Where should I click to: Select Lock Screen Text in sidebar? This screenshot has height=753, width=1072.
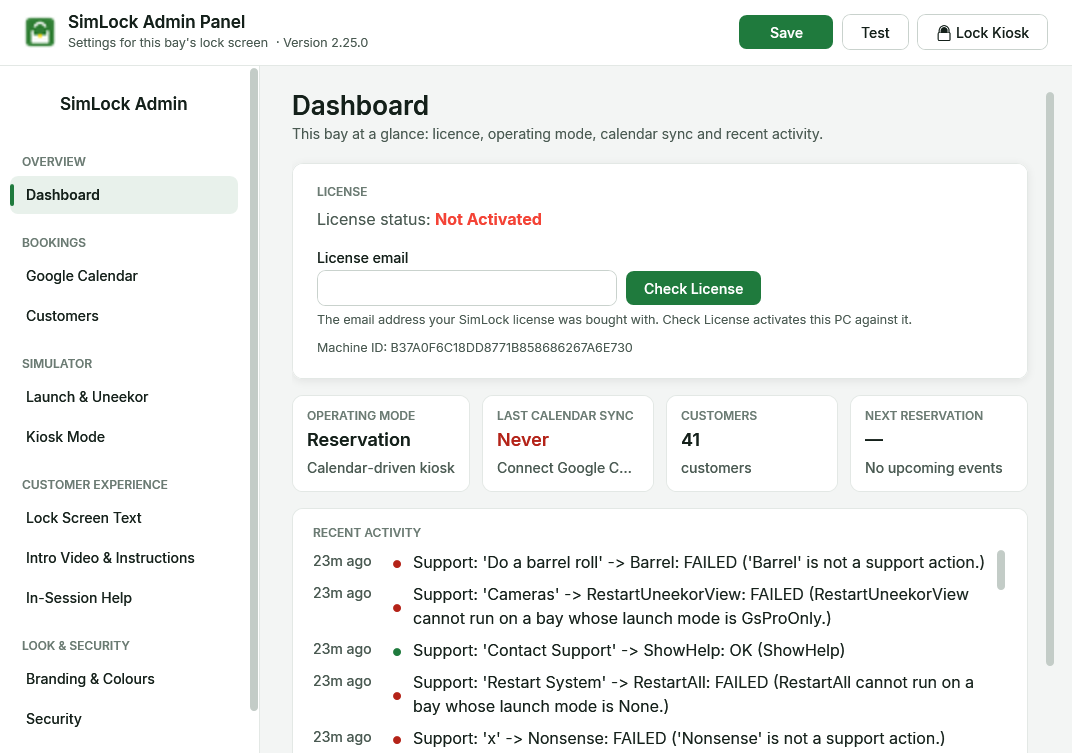click(x=124, y=518)
